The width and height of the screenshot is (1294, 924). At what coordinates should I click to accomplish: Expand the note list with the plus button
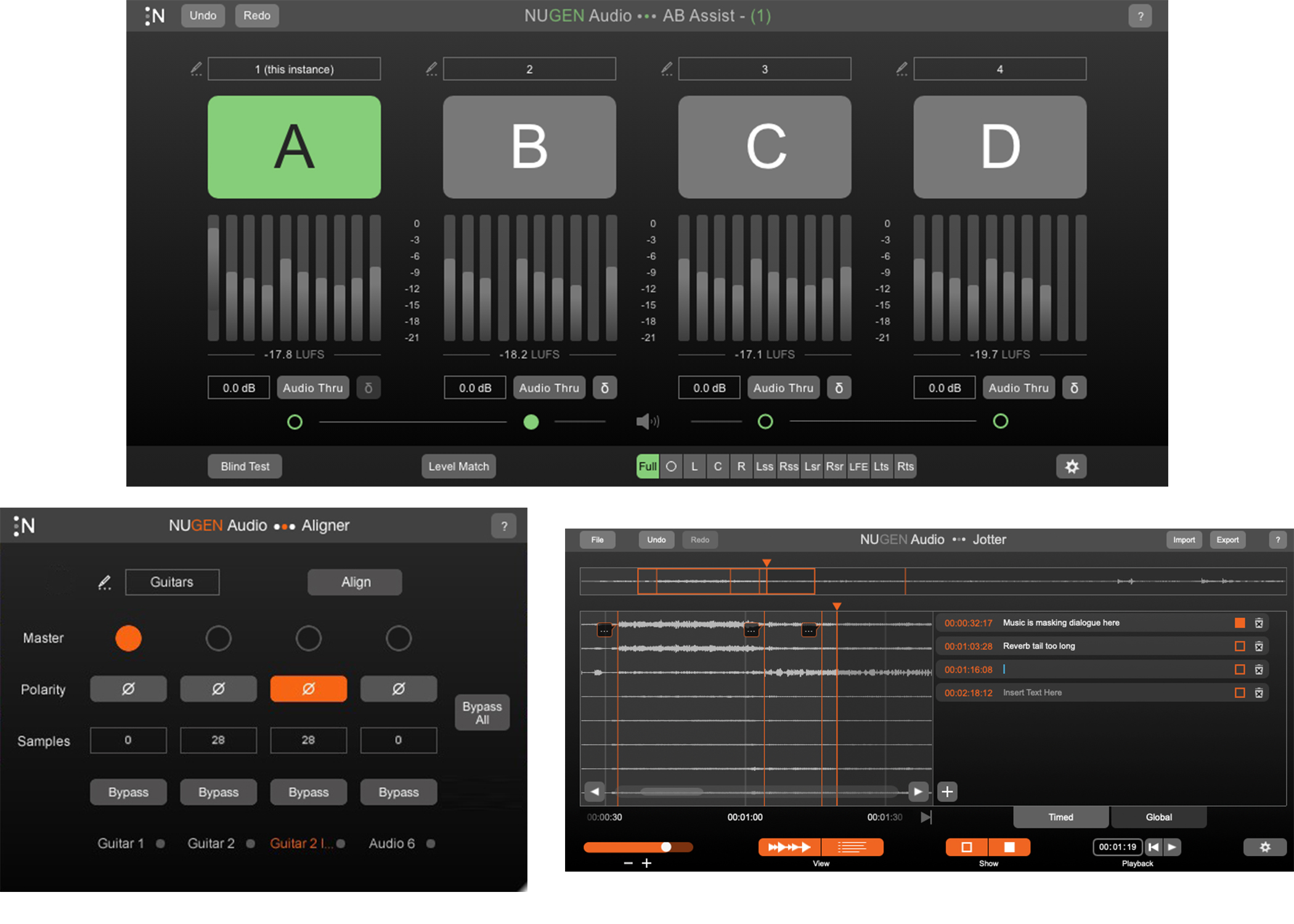pyautogui.click(x=947, y=792)
